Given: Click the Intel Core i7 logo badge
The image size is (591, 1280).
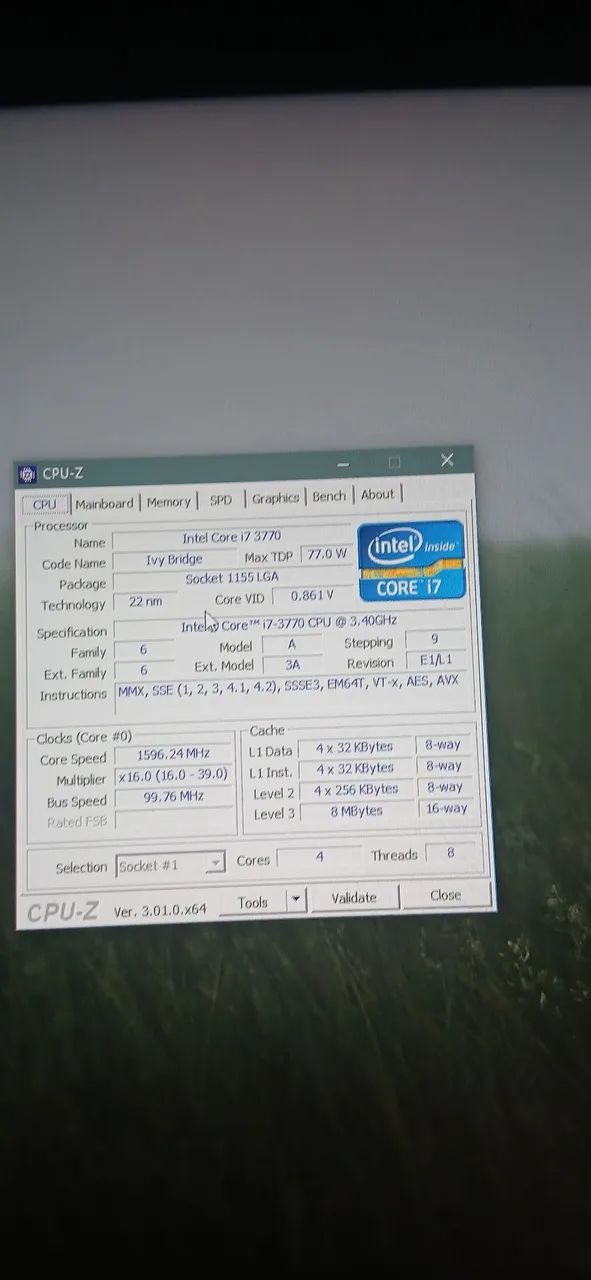Looking at the screenshot, I should tap(412, 561).
